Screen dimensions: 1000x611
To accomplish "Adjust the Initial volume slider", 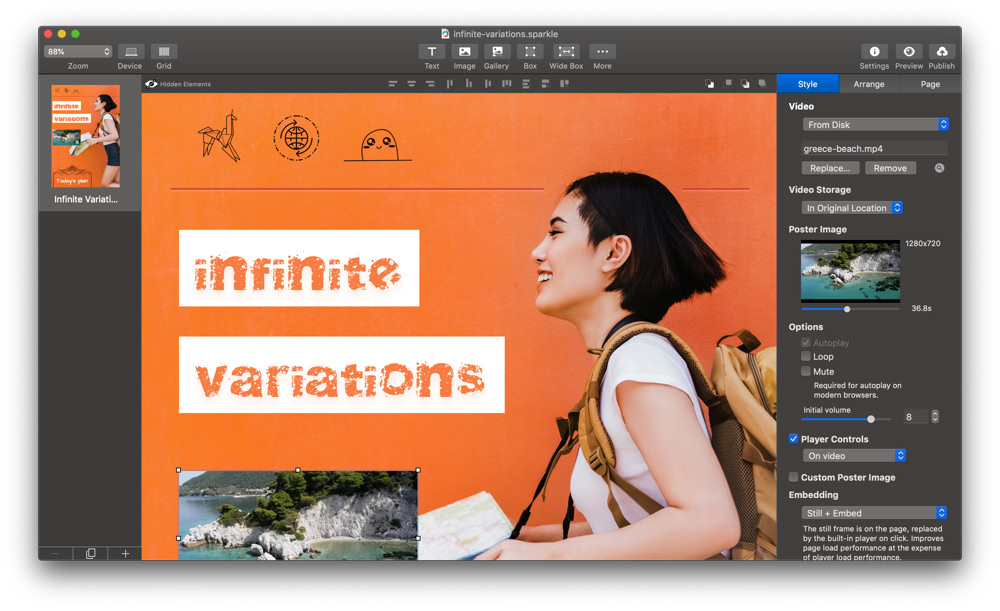I will [x=871, y=419].
